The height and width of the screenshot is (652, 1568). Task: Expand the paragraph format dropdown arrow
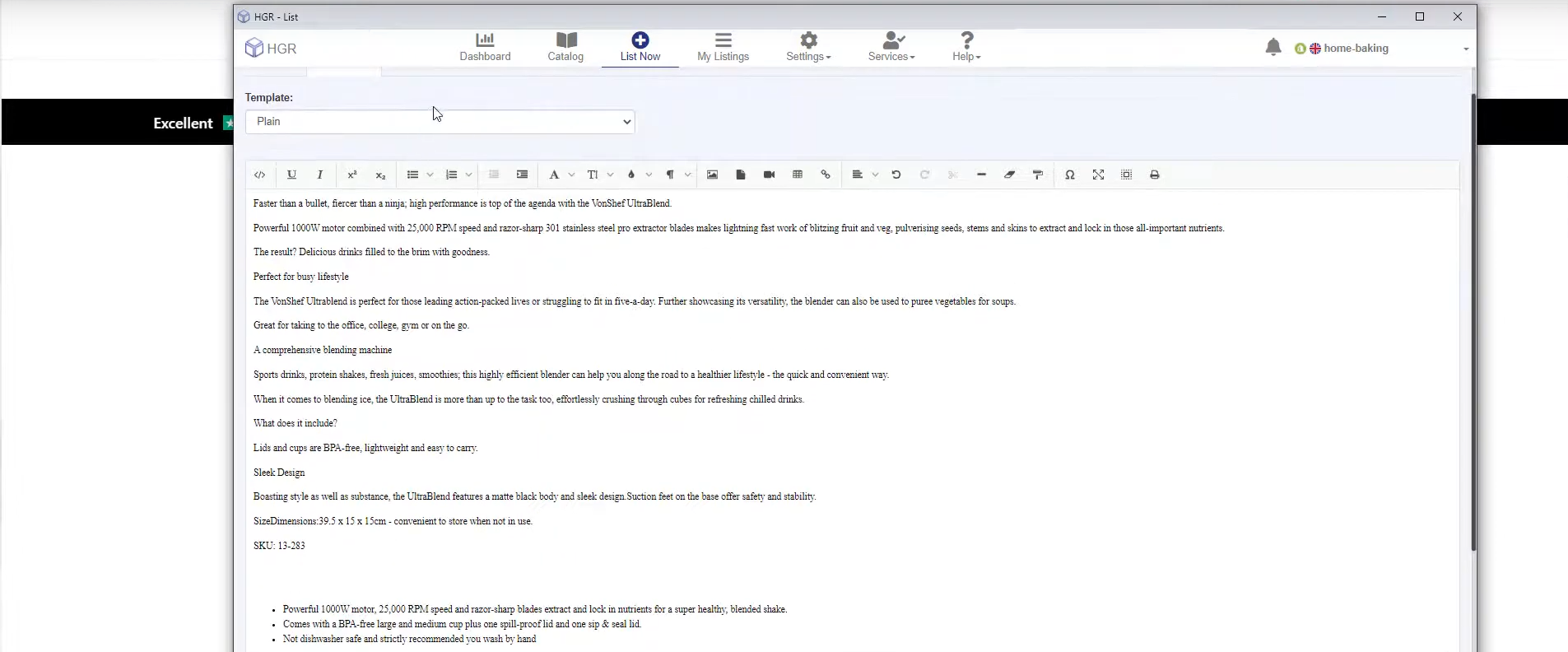(x=687, y=175)
